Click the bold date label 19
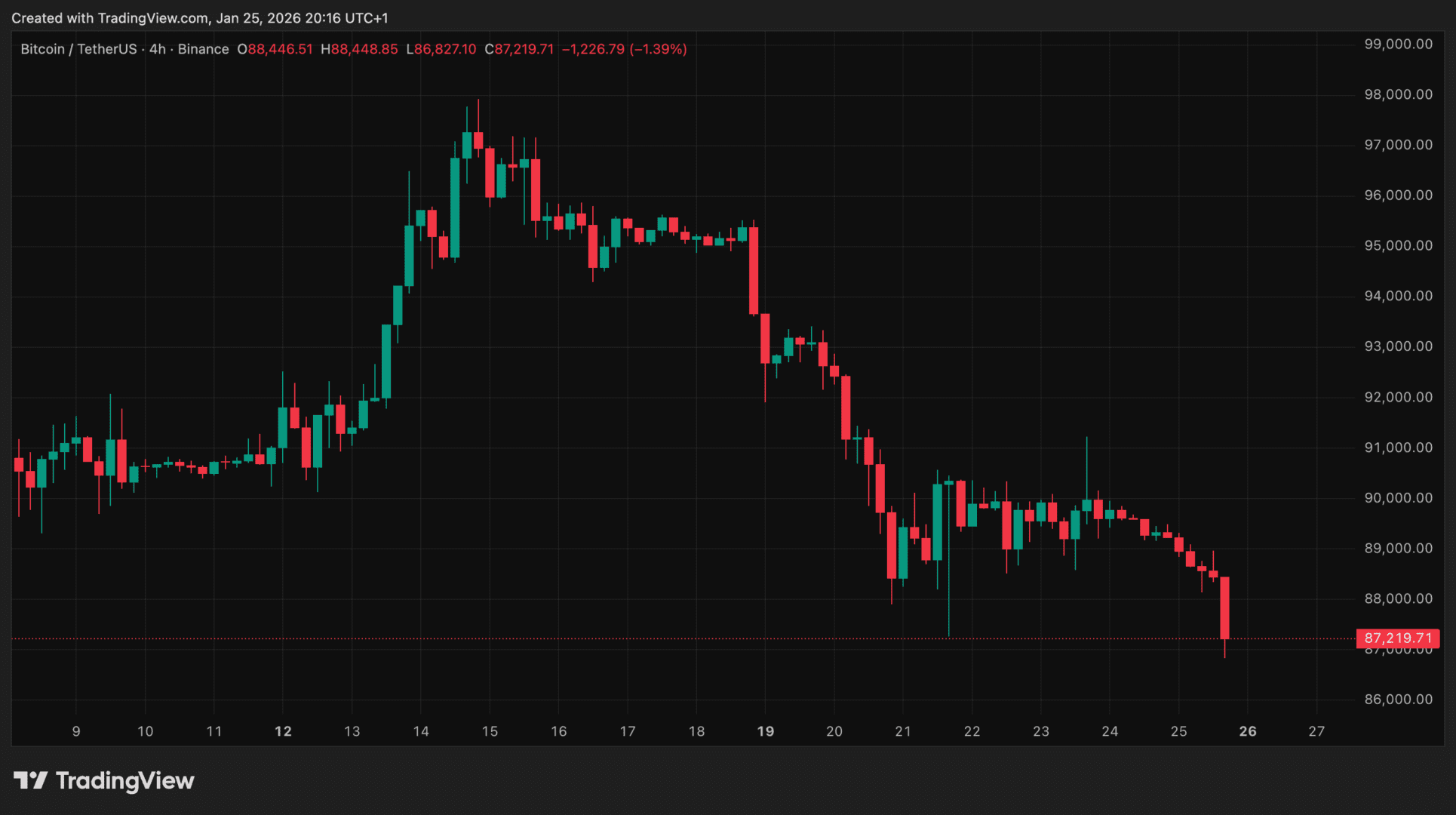Viewport: 1456px width, 815px height. pos(765,731)
